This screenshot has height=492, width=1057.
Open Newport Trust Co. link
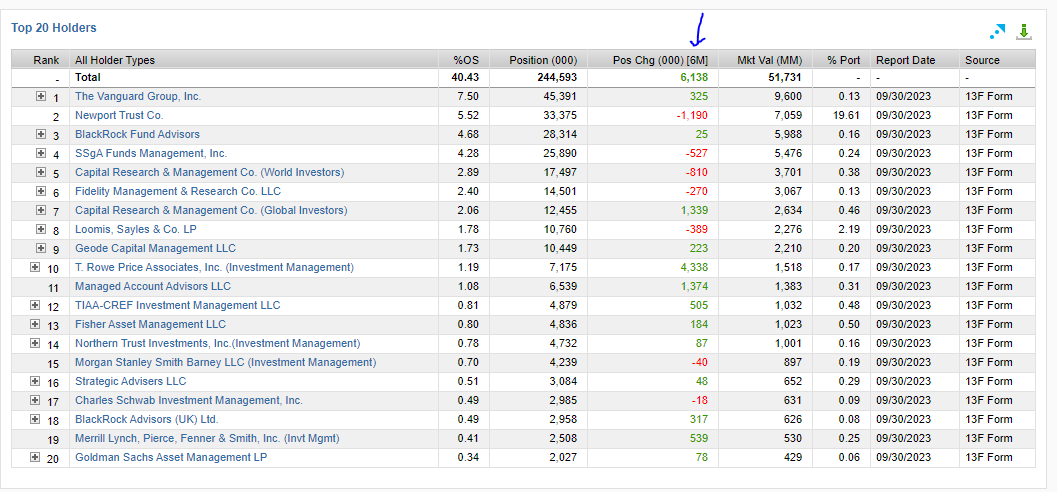[x=119, y=115]
